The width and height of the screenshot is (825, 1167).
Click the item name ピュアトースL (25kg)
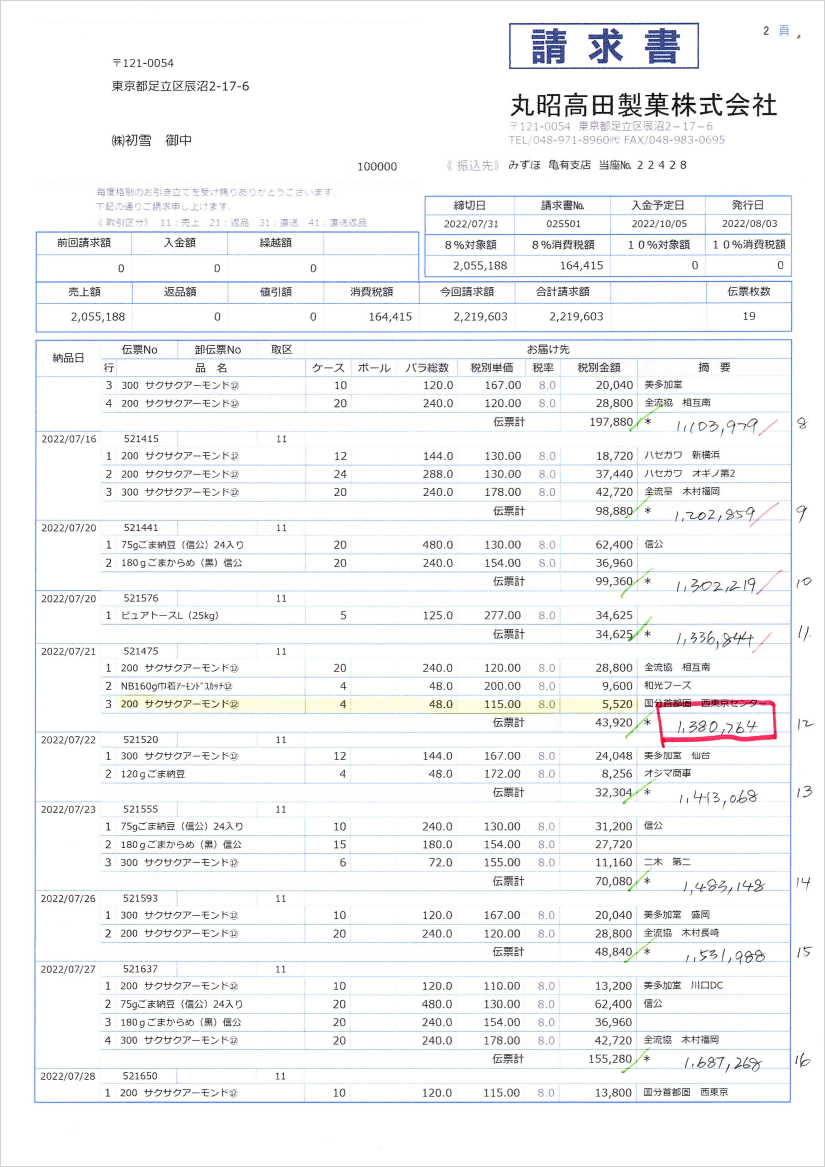click(170, 616)
